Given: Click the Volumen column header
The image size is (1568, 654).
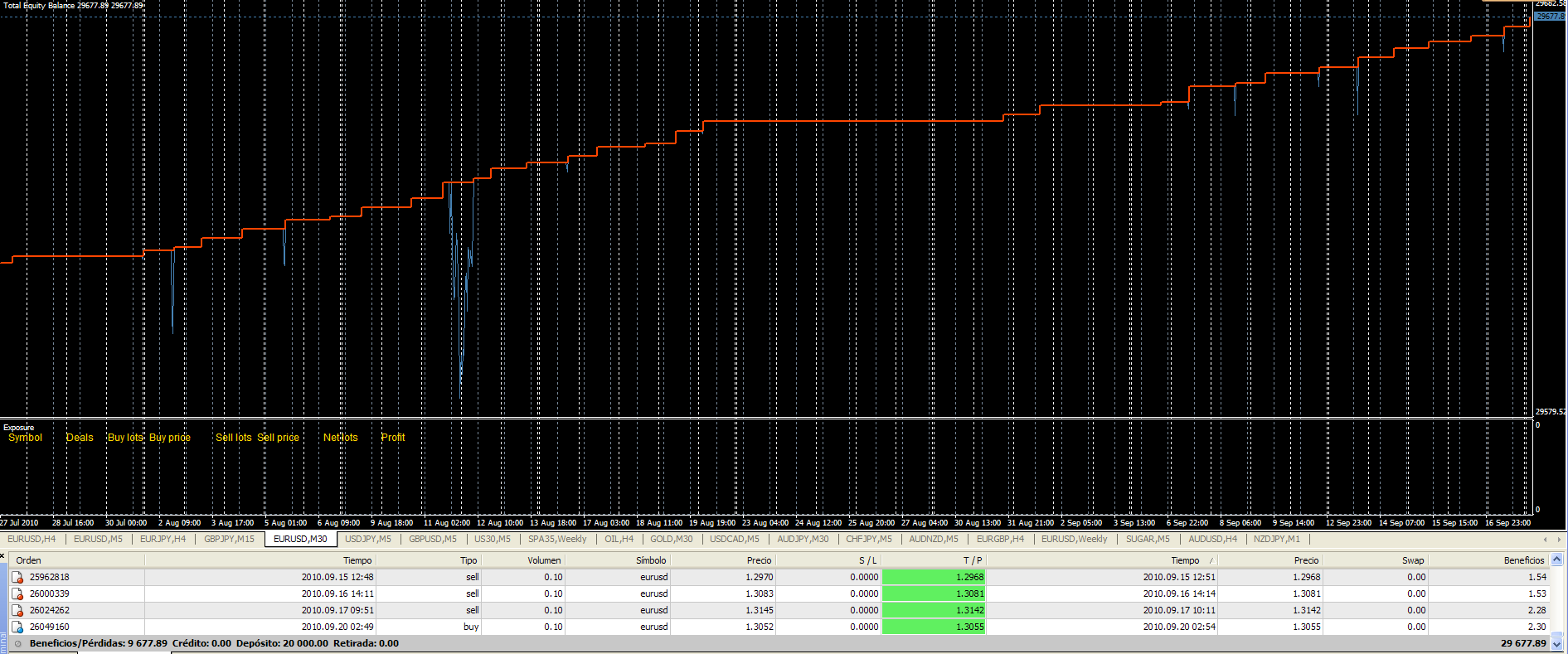Looking at the screenshot, I should pos(544,560).
